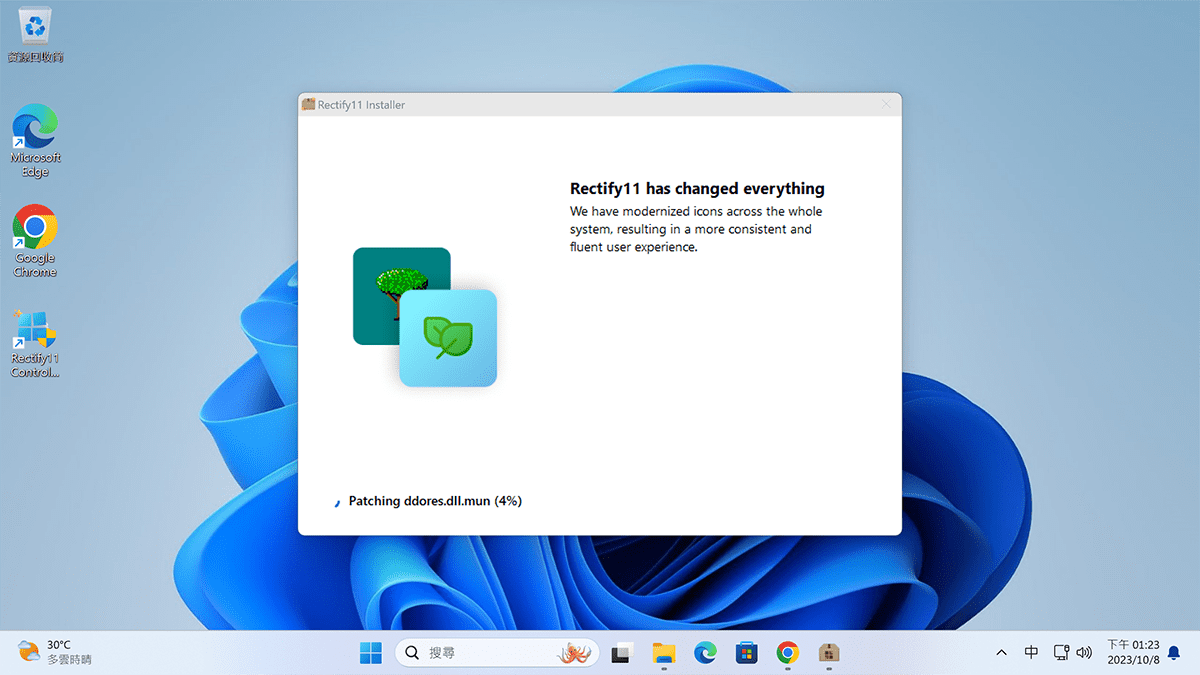This screenshot has width=1200, height=675.
Task: Select the Google Chrome desktop shortcut
Action: coord(35,240)
